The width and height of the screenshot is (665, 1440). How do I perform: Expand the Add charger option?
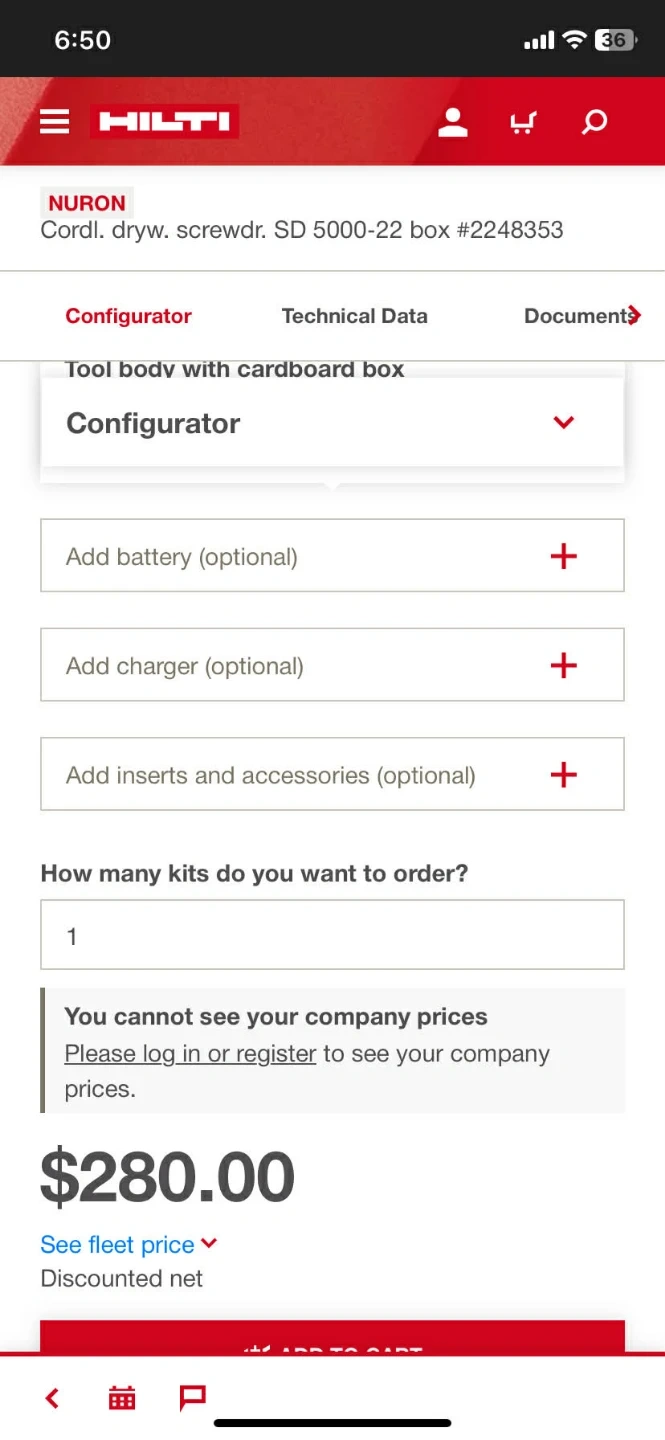(332, 665)
